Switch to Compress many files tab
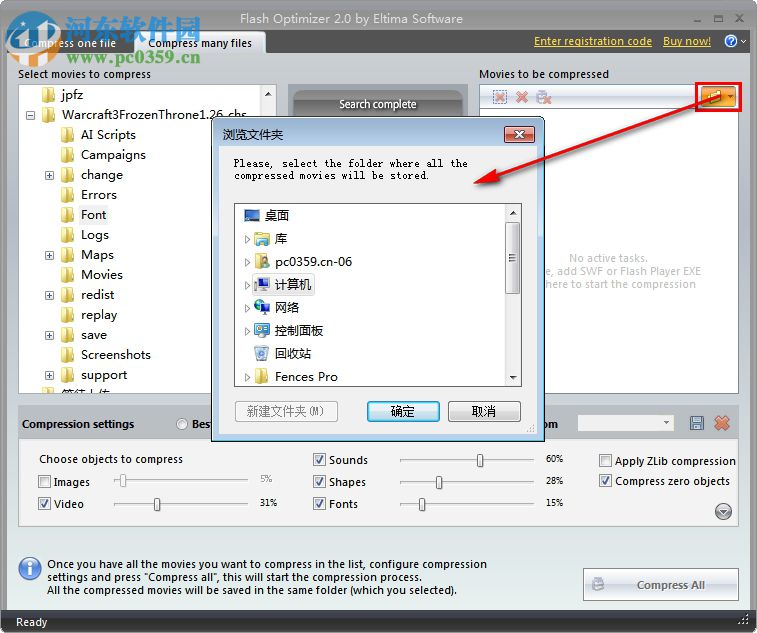This screenshot has height=633, width=757. (200, 43)
